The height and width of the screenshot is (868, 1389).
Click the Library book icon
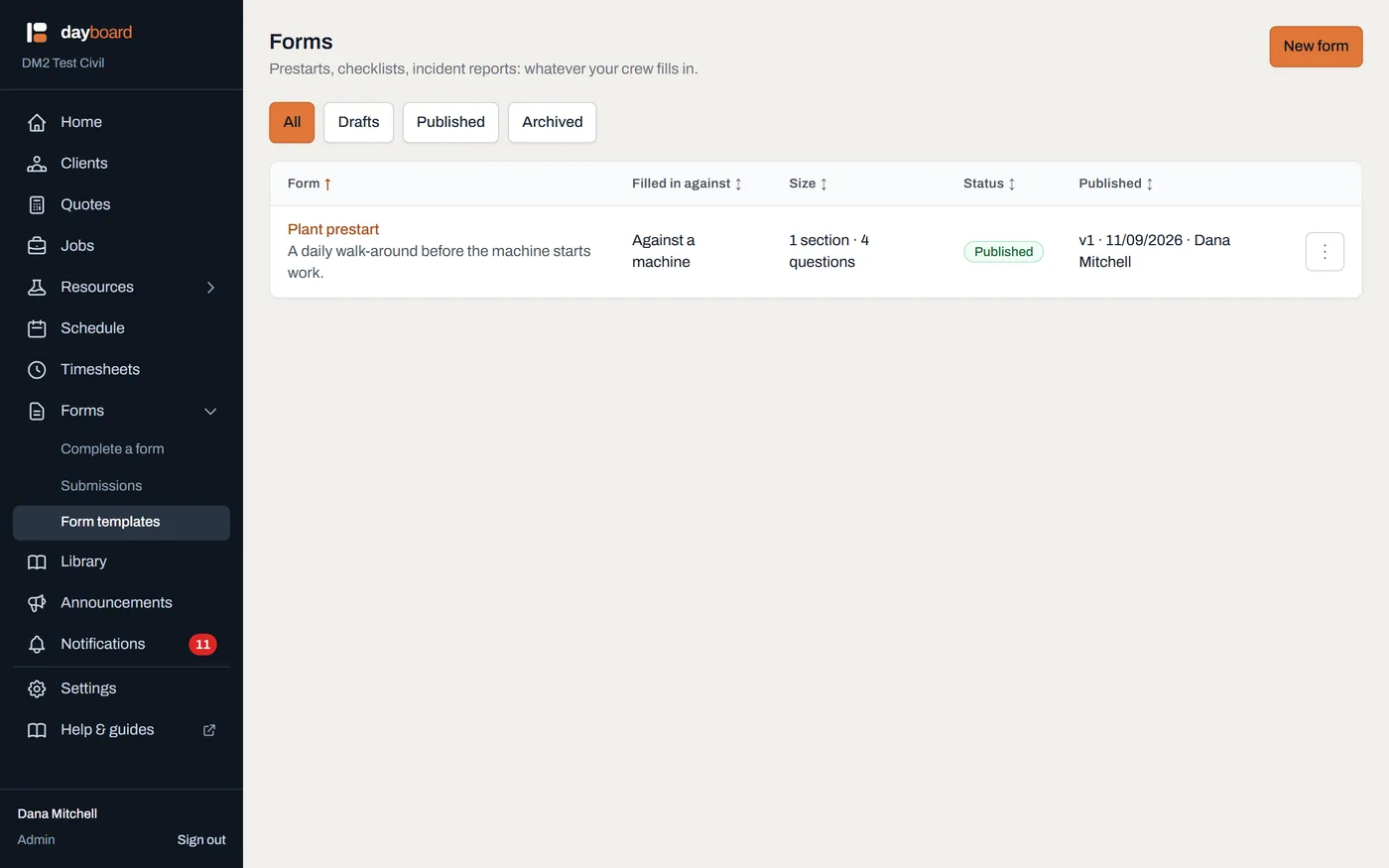[x=37, y=561]
